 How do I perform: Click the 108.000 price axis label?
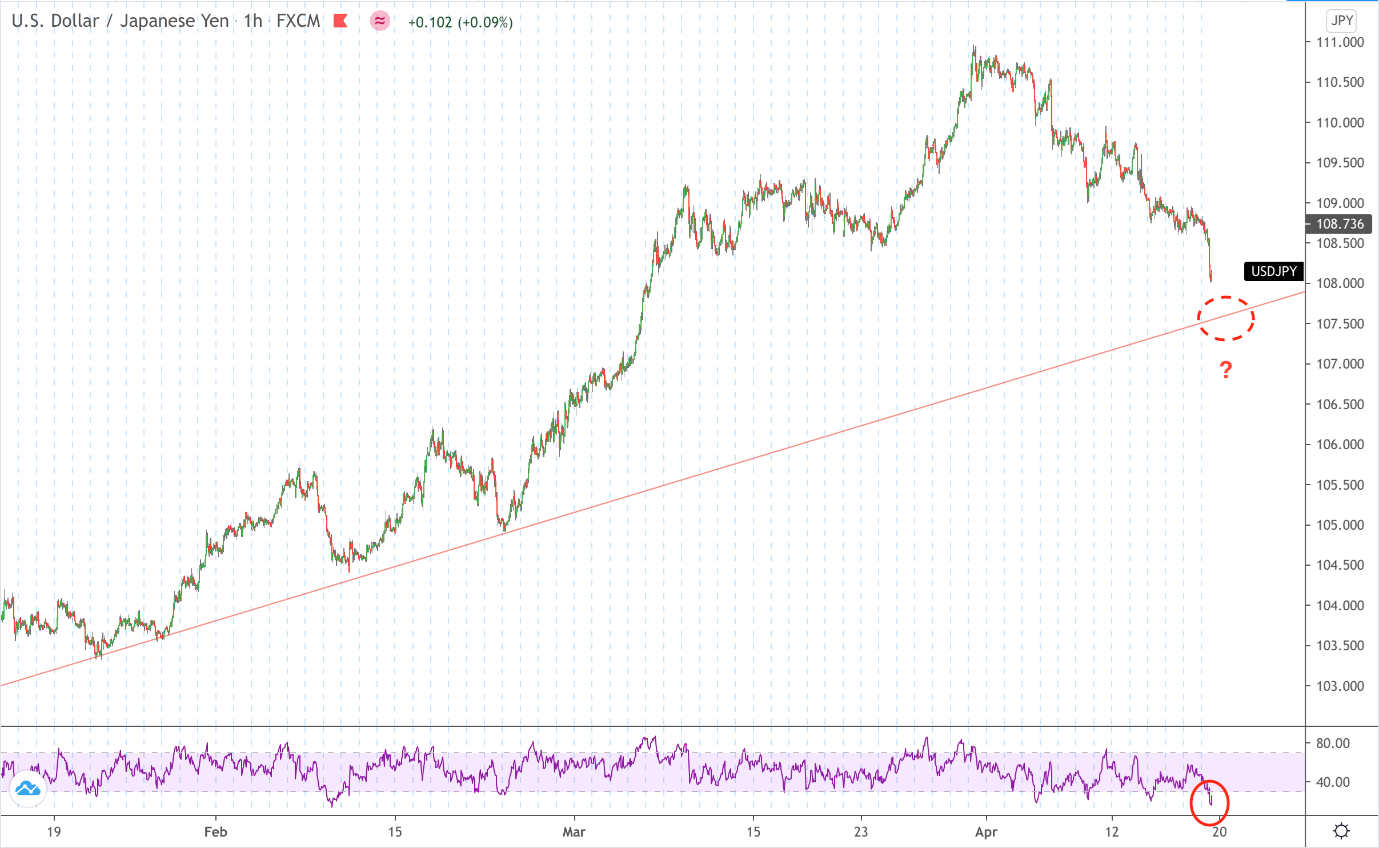[x=1338, y=284]
